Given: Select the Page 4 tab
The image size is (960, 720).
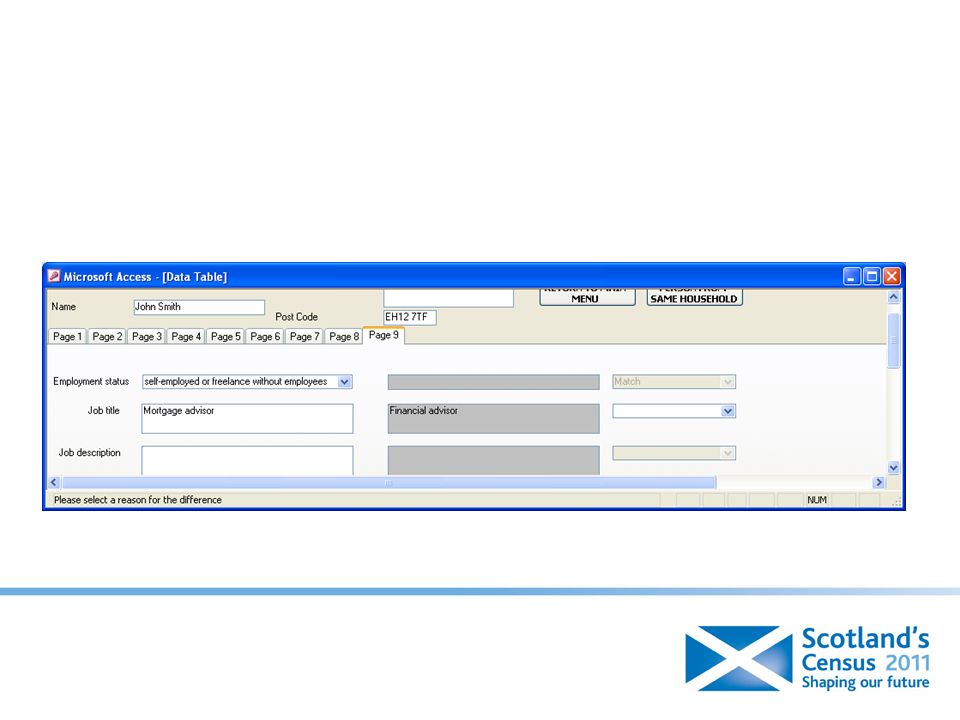Looking at the screenshot, I should [x=186, y=336].
